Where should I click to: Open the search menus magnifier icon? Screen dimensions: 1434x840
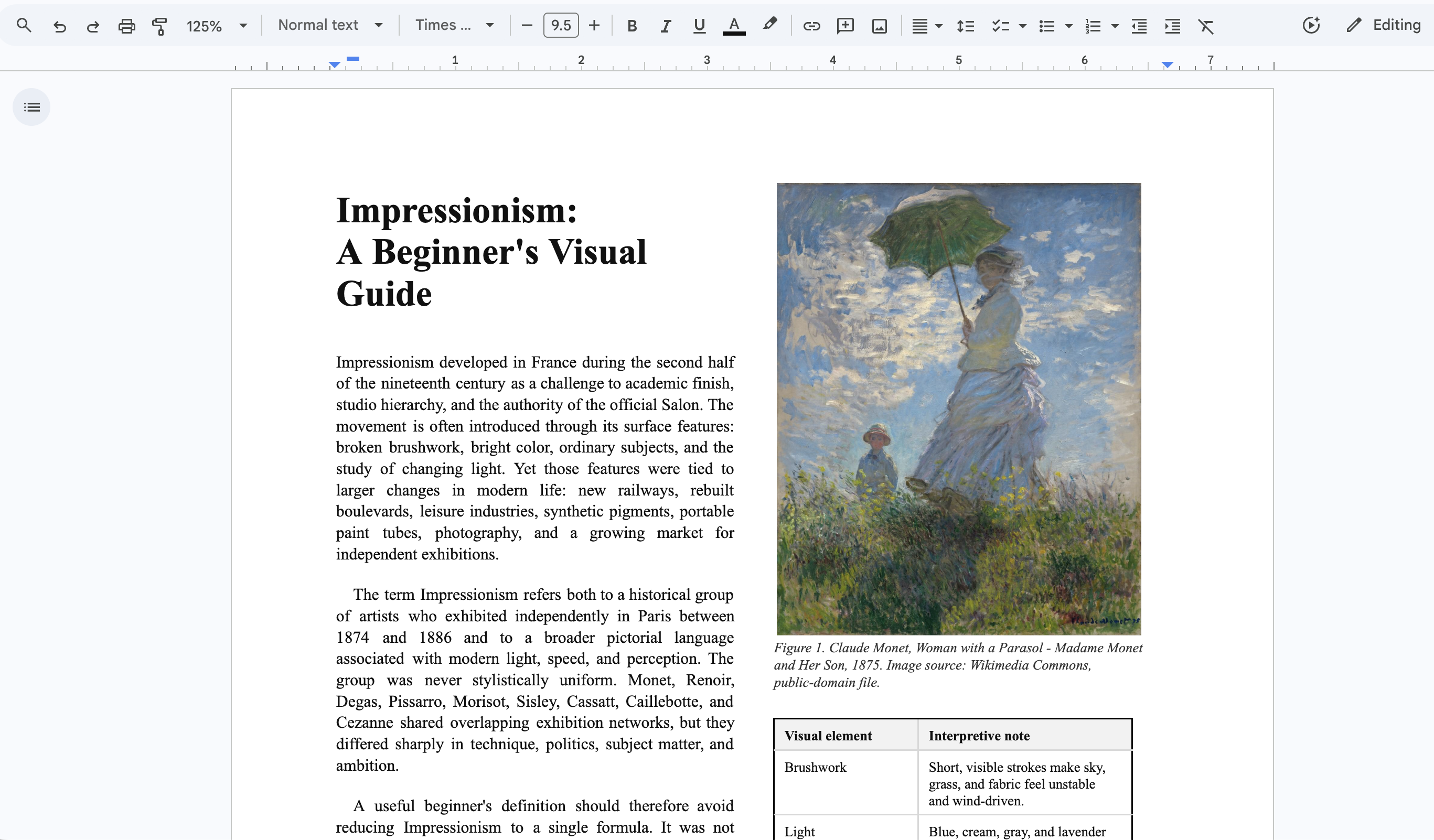point(24,26)
